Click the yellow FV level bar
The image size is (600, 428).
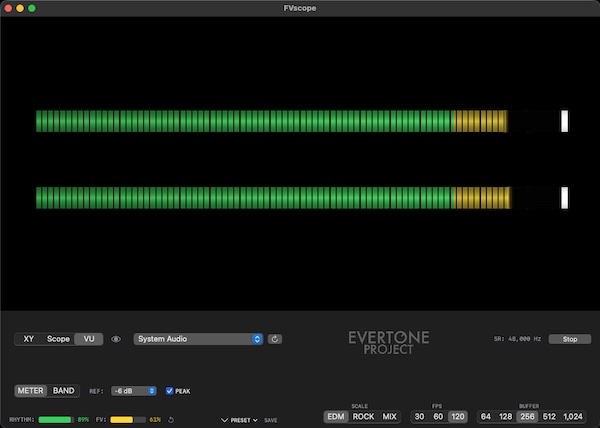pyautogui.click(x=128, y=420)
